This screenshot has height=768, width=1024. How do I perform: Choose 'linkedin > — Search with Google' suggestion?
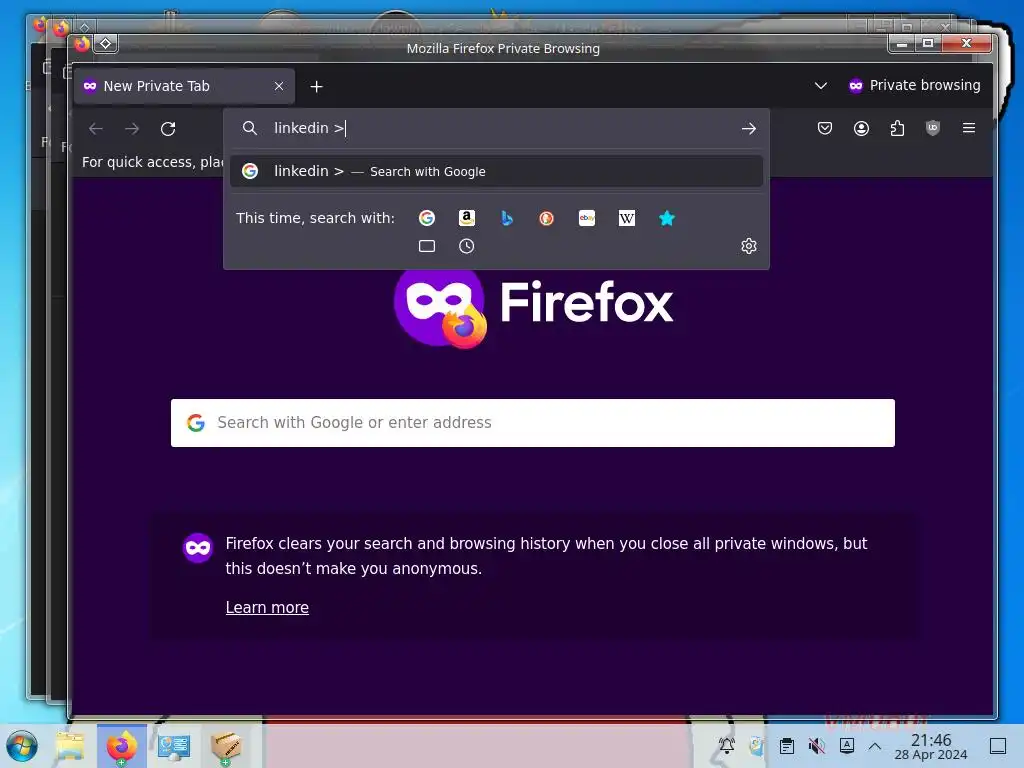(x=496, y=171)
